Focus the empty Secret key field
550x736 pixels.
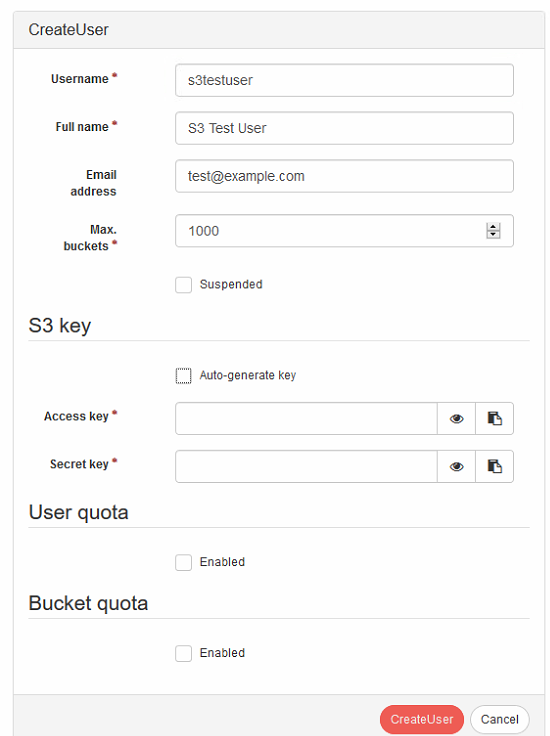306,467
